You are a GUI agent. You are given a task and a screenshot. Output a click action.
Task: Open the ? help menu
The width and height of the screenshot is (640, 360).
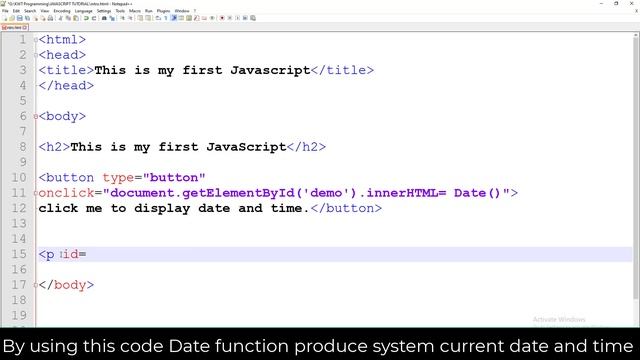tap(195, 11)
